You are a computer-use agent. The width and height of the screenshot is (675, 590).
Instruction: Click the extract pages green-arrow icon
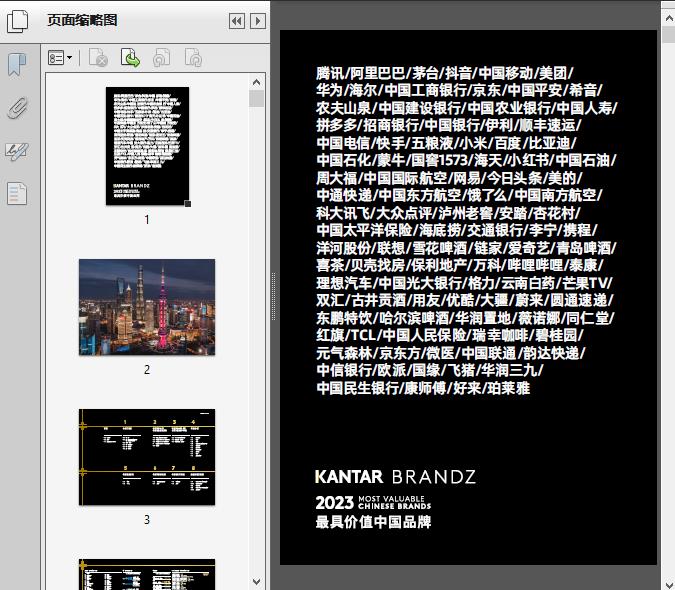pyautogui.click(x=130, y=58)
